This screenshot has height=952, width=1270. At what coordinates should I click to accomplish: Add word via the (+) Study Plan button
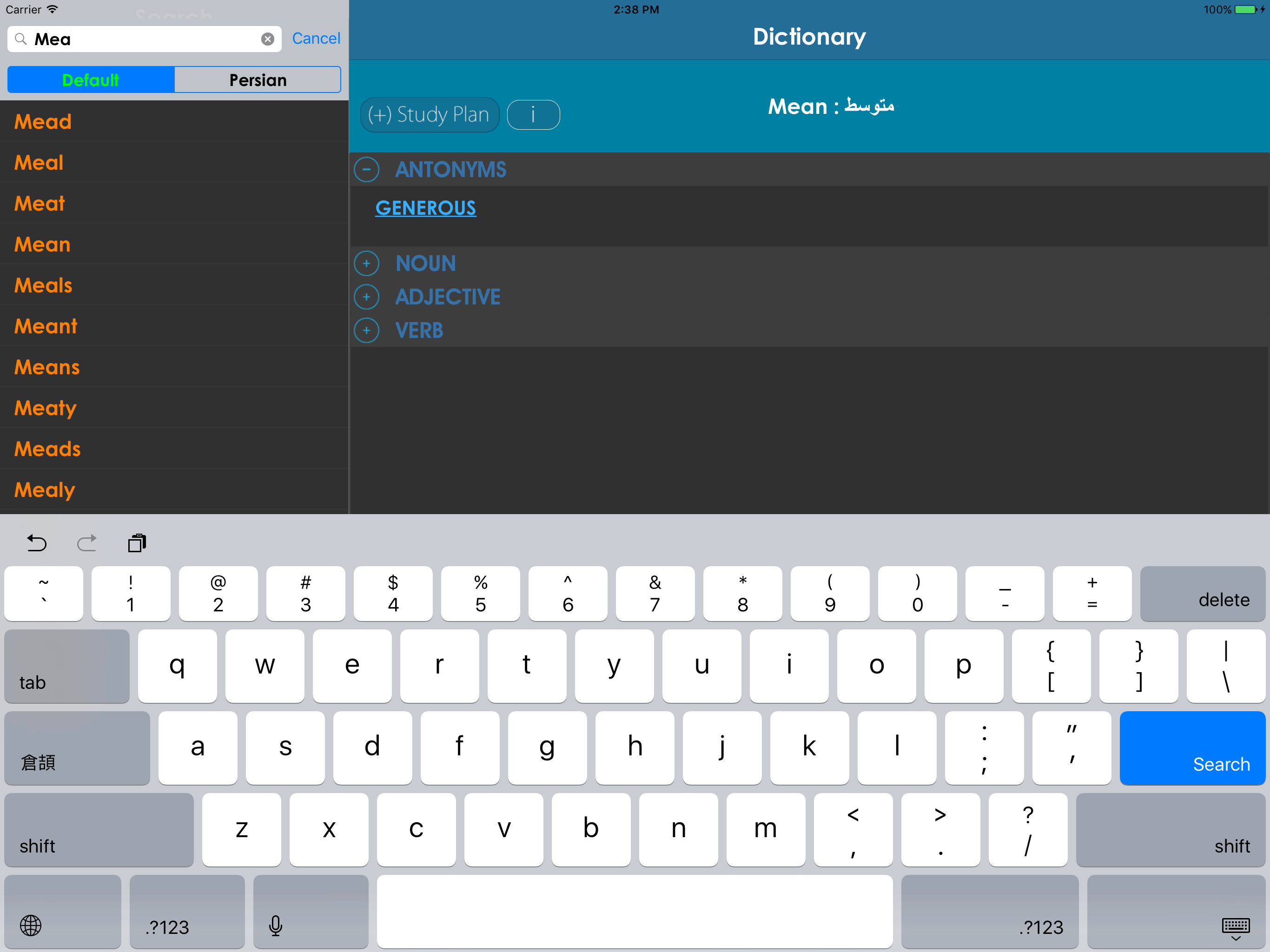click(429, 114)
